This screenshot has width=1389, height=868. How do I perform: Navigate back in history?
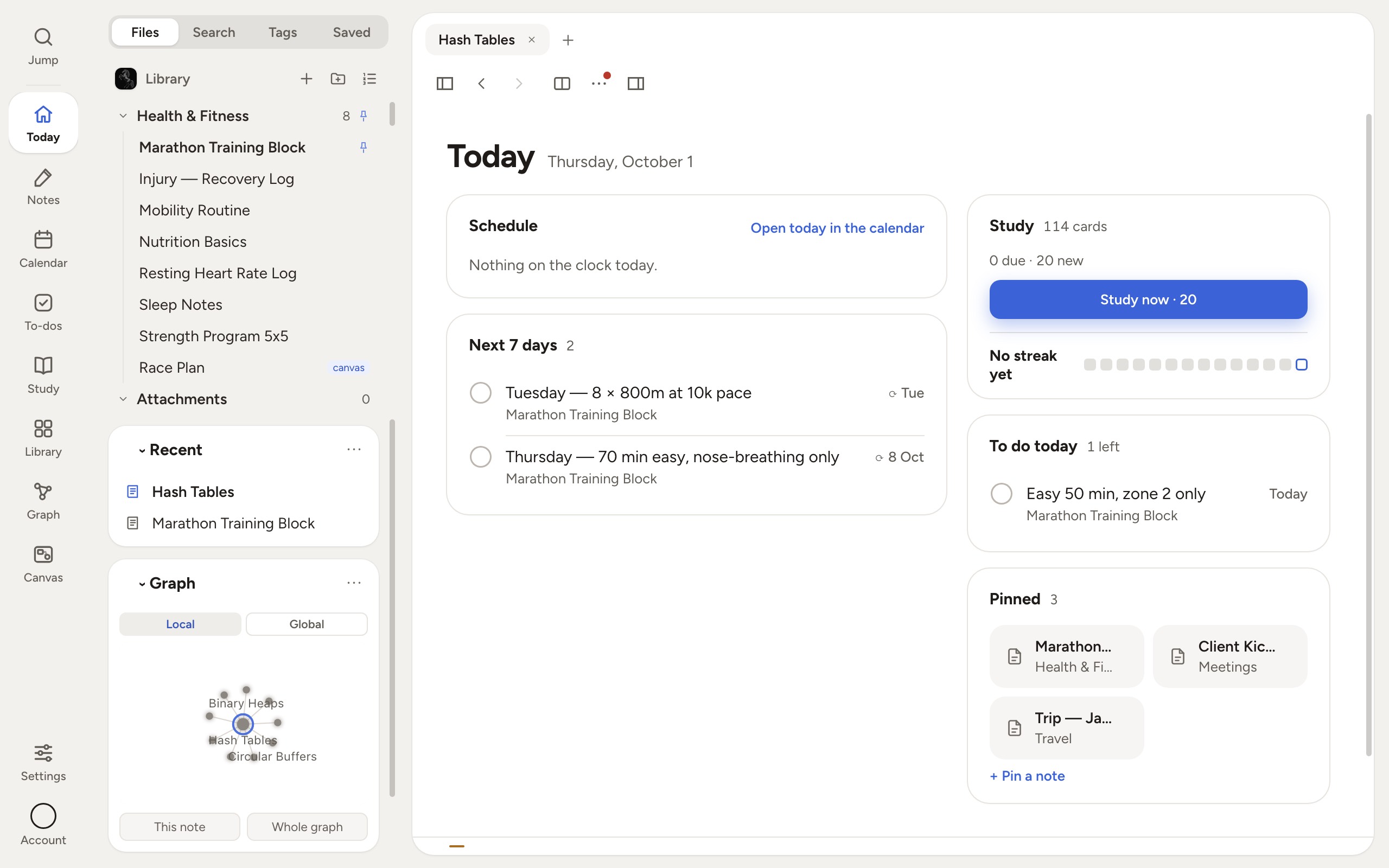pos(482,84)
